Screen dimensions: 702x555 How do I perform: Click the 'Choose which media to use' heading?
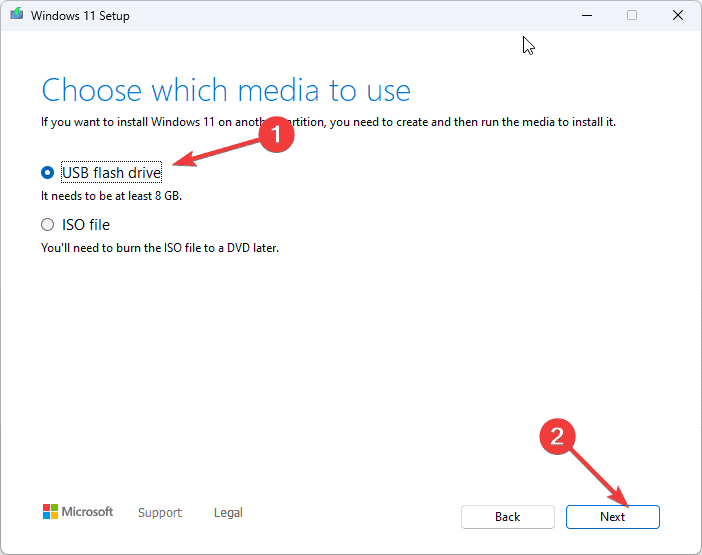[x=226, y=90]
